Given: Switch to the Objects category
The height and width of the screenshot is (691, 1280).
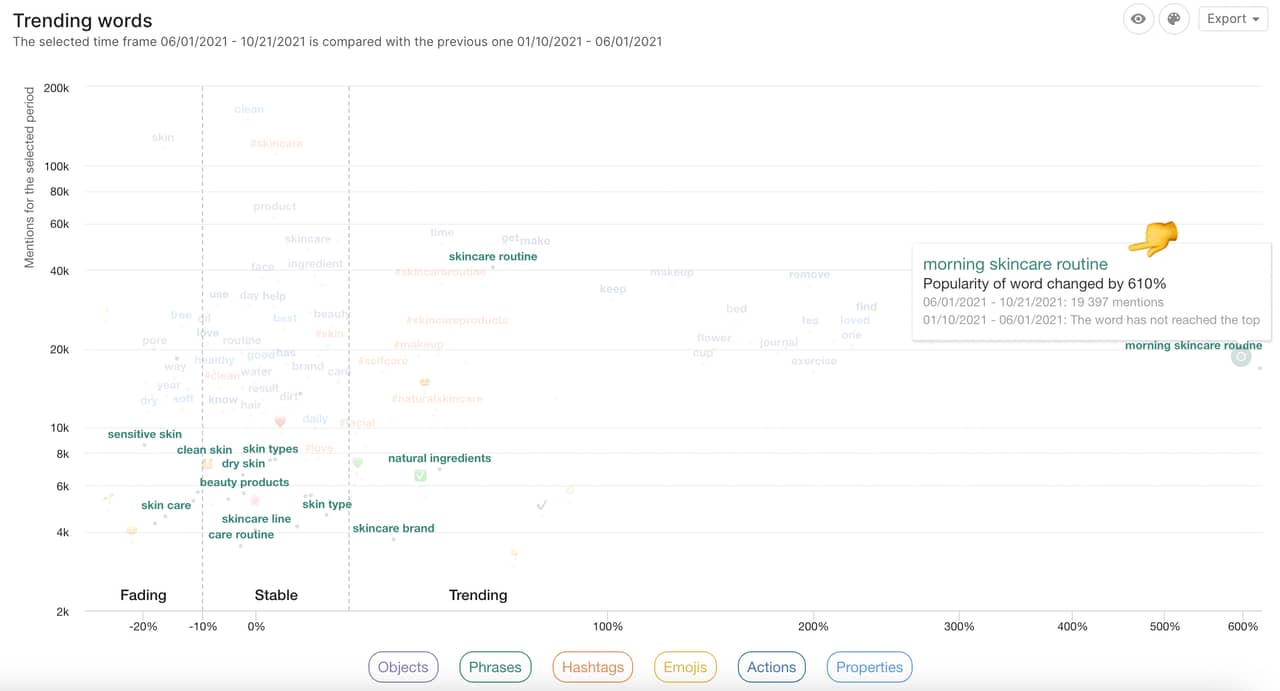Looking at the screenshot, I should pyautogui.click(x=403, y=667).
